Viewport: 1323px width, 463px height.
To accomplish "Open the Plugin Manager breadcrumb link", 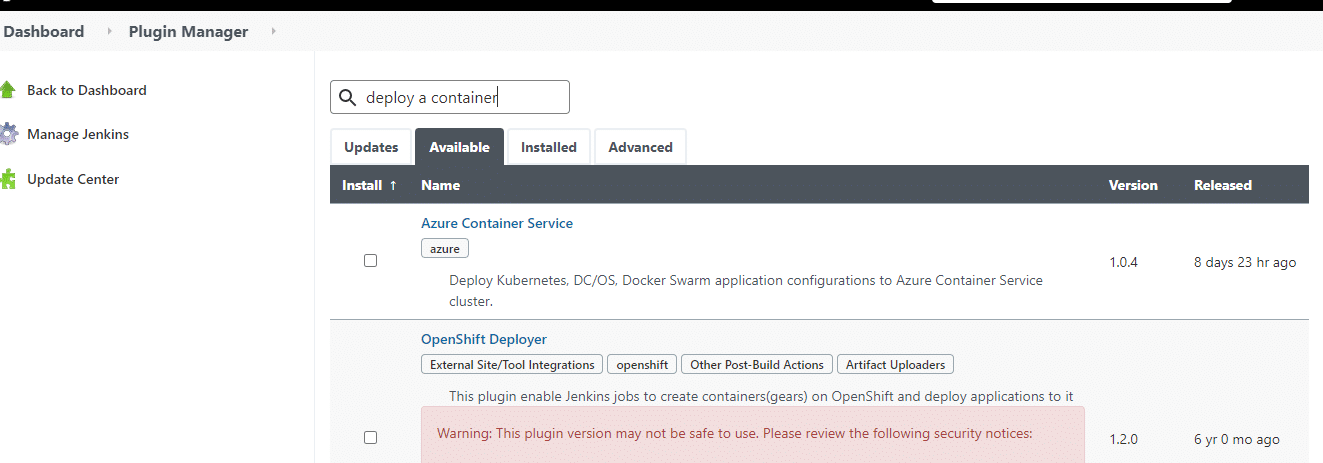I will pyautogui.click(x=188, y=32).
